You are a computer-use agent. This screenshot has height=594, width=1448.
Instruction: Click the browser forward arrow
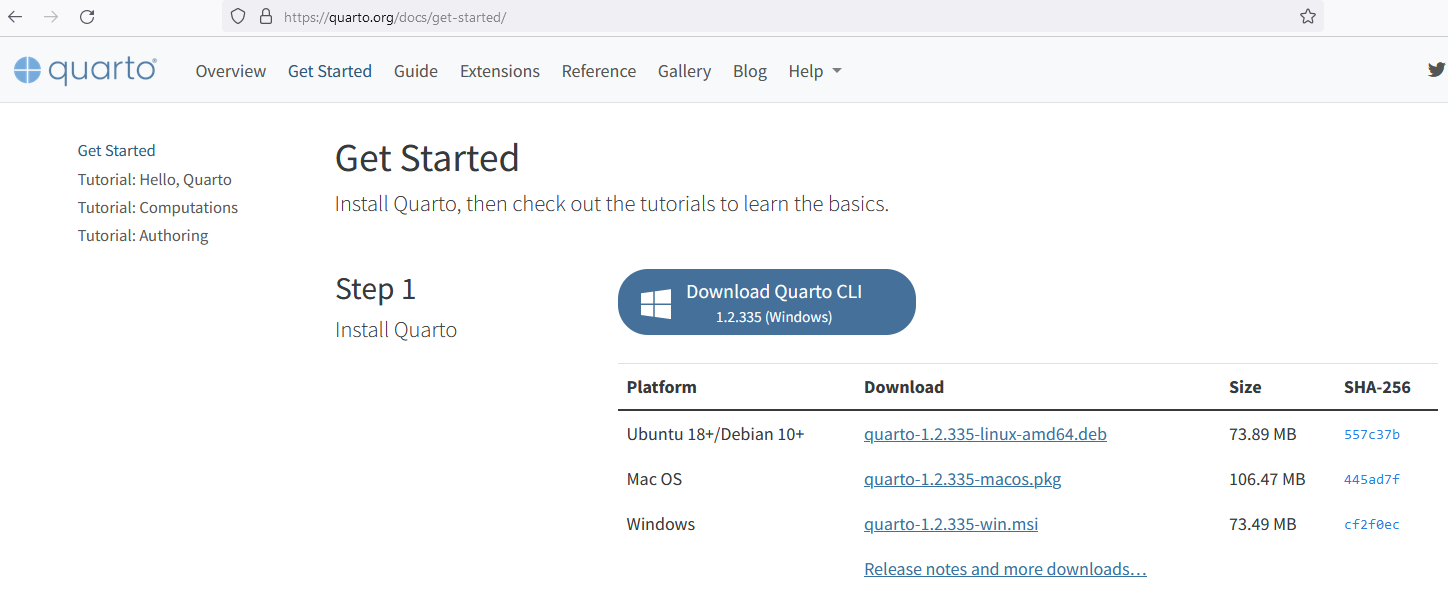51,16
